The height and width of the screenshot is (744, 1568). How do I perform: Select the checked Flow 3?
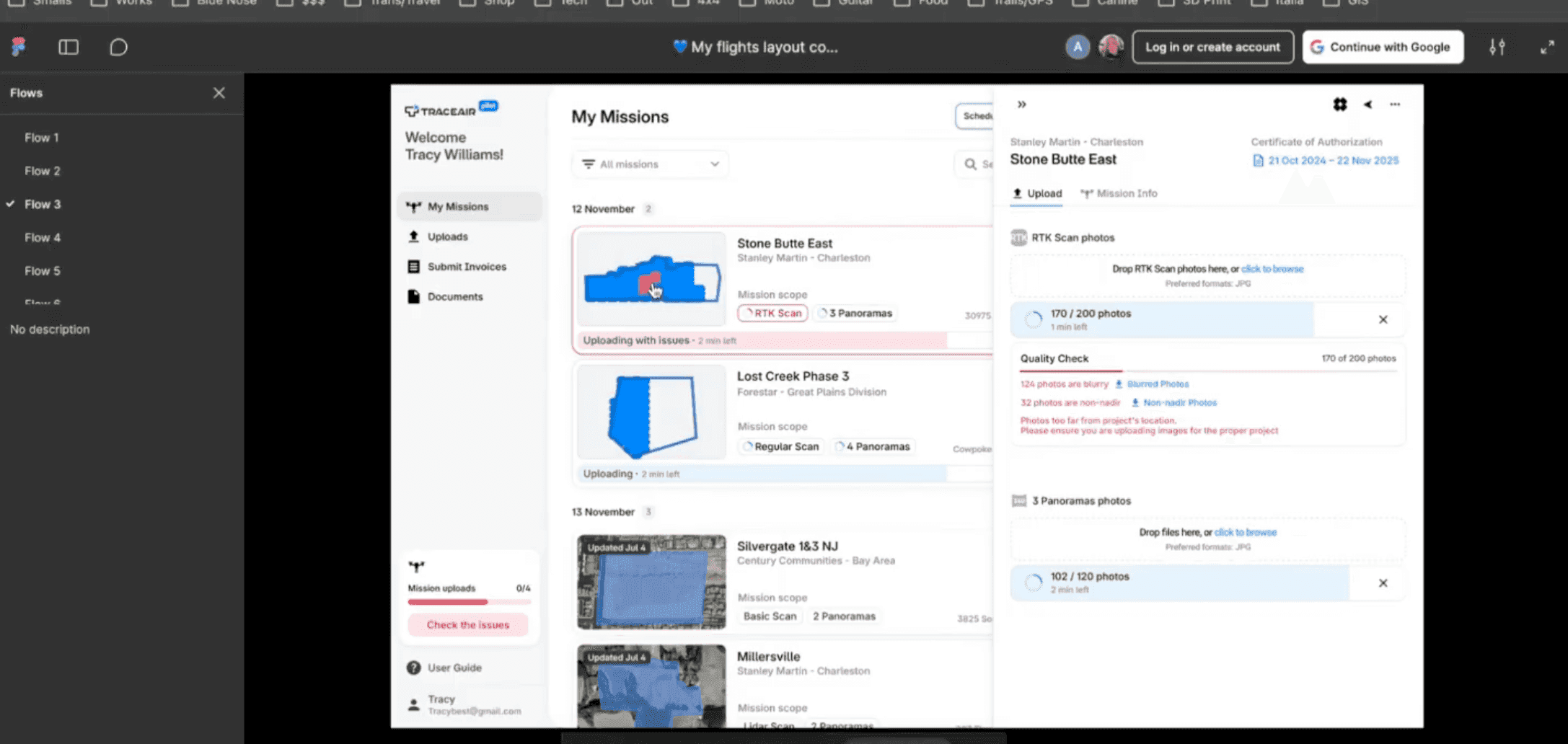pos(43,204)
